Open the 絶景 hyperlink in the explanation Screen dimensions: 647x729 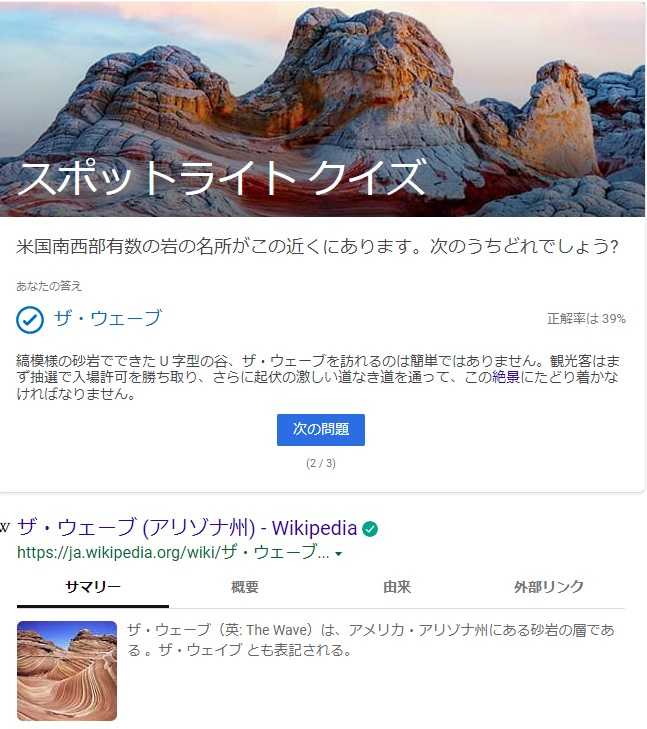[x=506, y=377]
